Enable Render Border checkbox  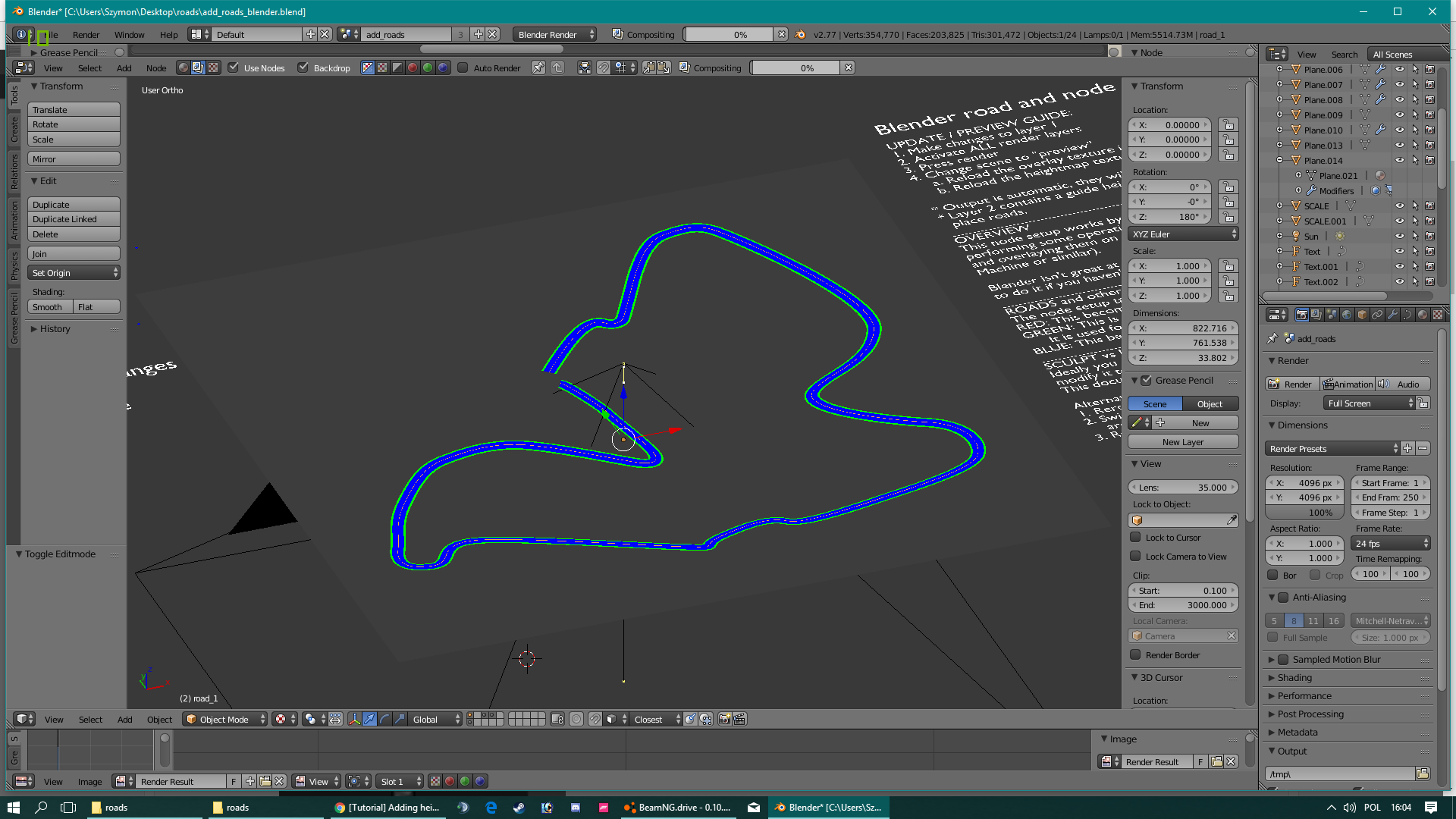(1135, 654)
